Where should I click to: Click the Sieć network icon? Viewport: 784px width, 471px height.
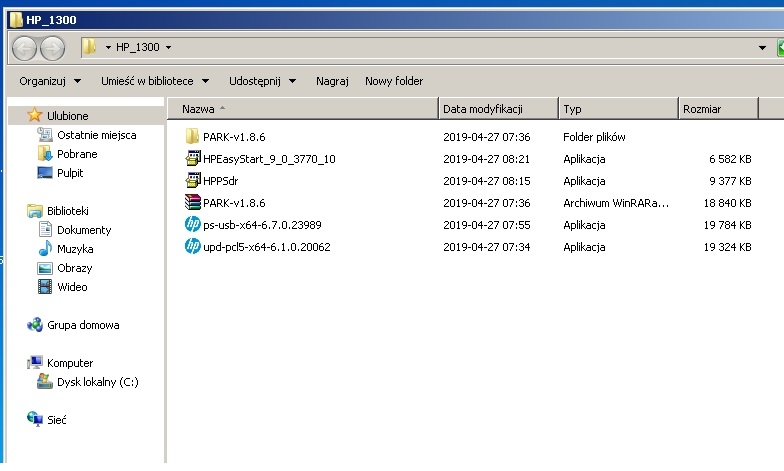coord(34,419)
